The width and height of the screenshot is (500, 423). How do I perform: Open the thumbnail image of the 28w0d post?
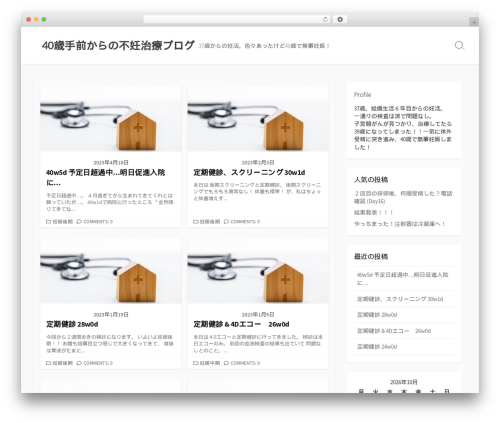click(x=111, y=270)
